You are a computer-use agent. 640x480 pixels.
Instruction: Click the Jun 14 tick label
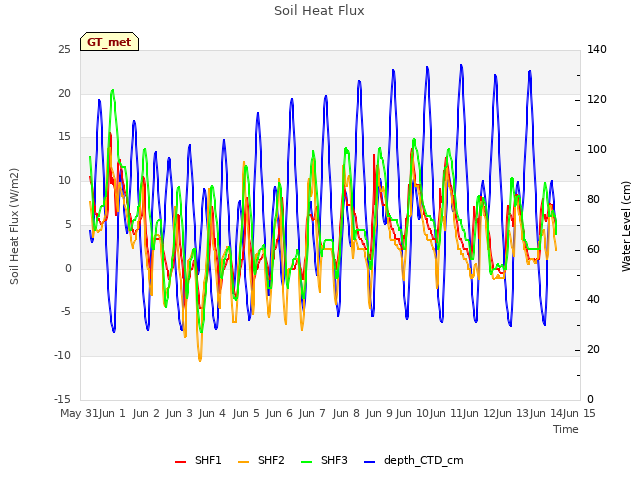pos(547,413)
